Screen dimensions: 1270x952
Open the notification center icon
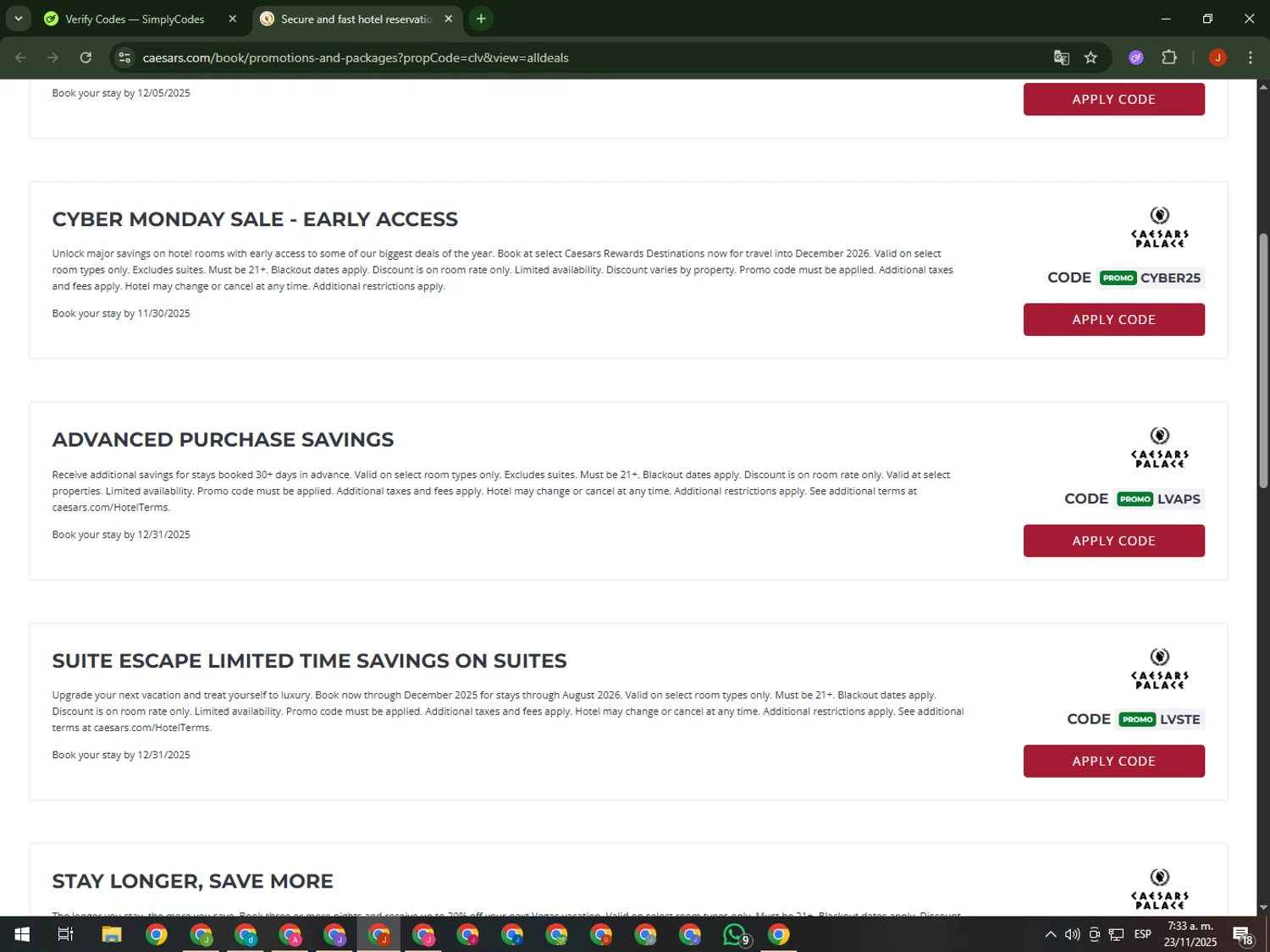tap(1243, 934)
